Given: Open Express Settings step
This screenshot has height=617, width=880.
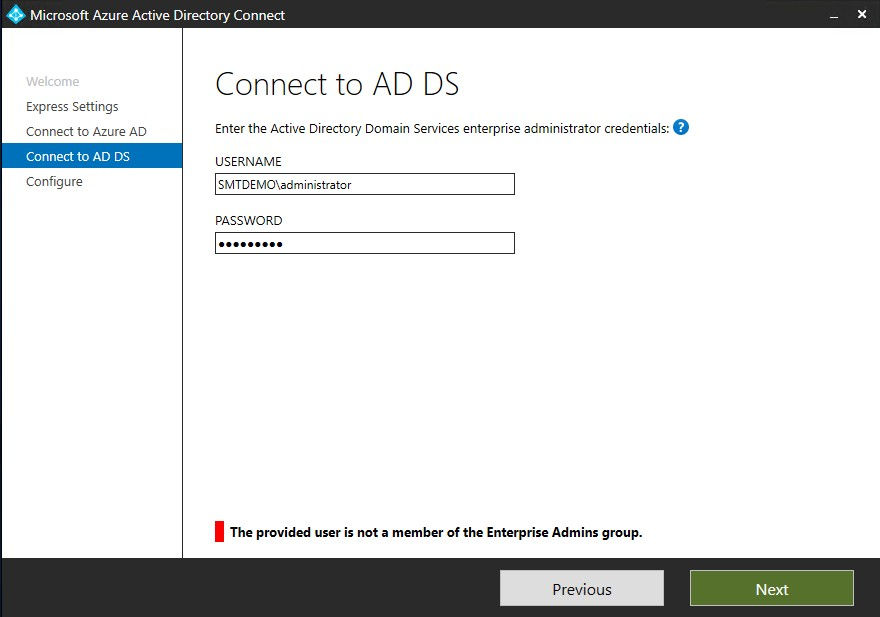Looking at the screenshot, I should [x=72, y=107].
